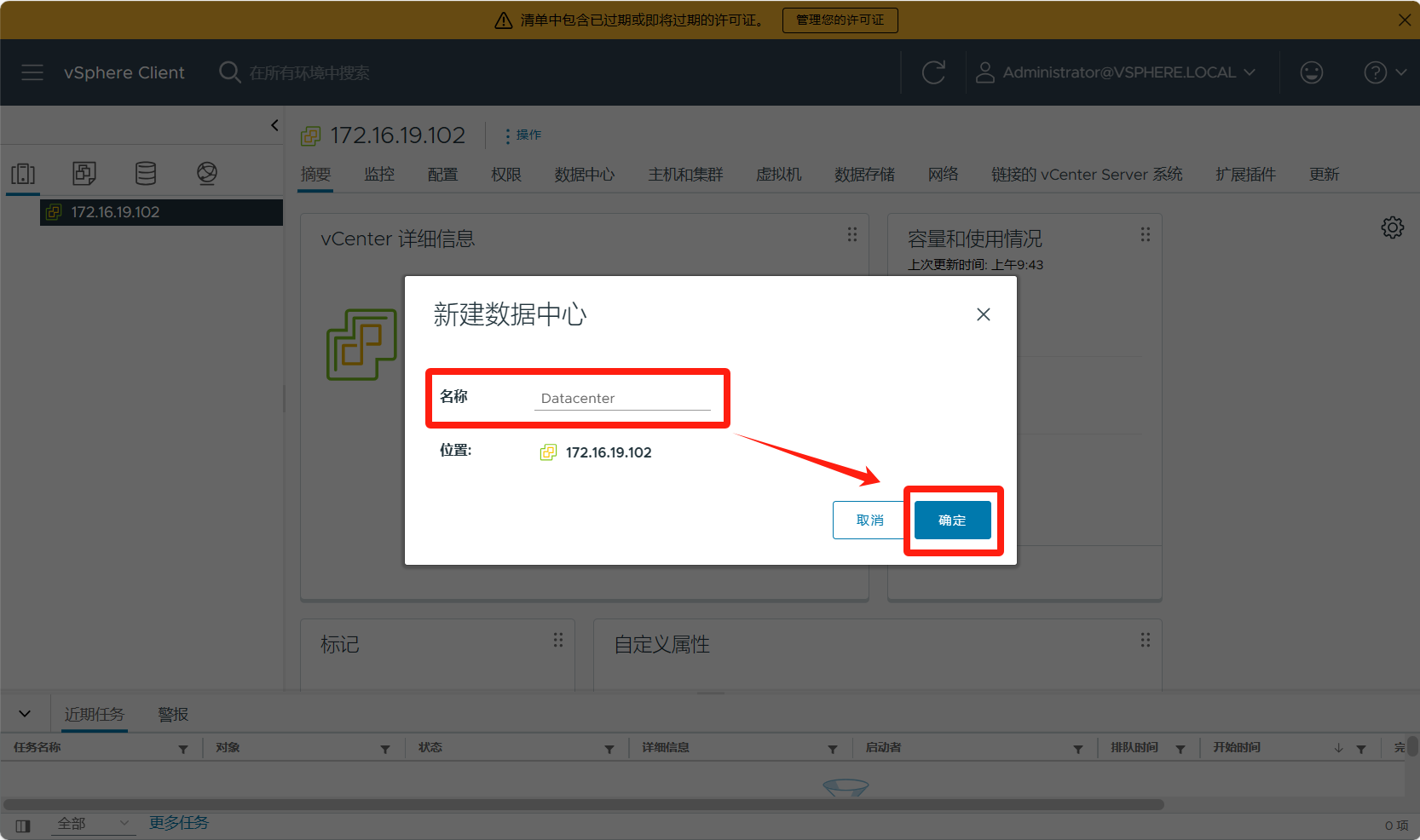Image resolution: width=1420 pixels, height=840 pixels.
Task: Select the Hosts and Clusters inventory icon
Action: tap(23, 174)
